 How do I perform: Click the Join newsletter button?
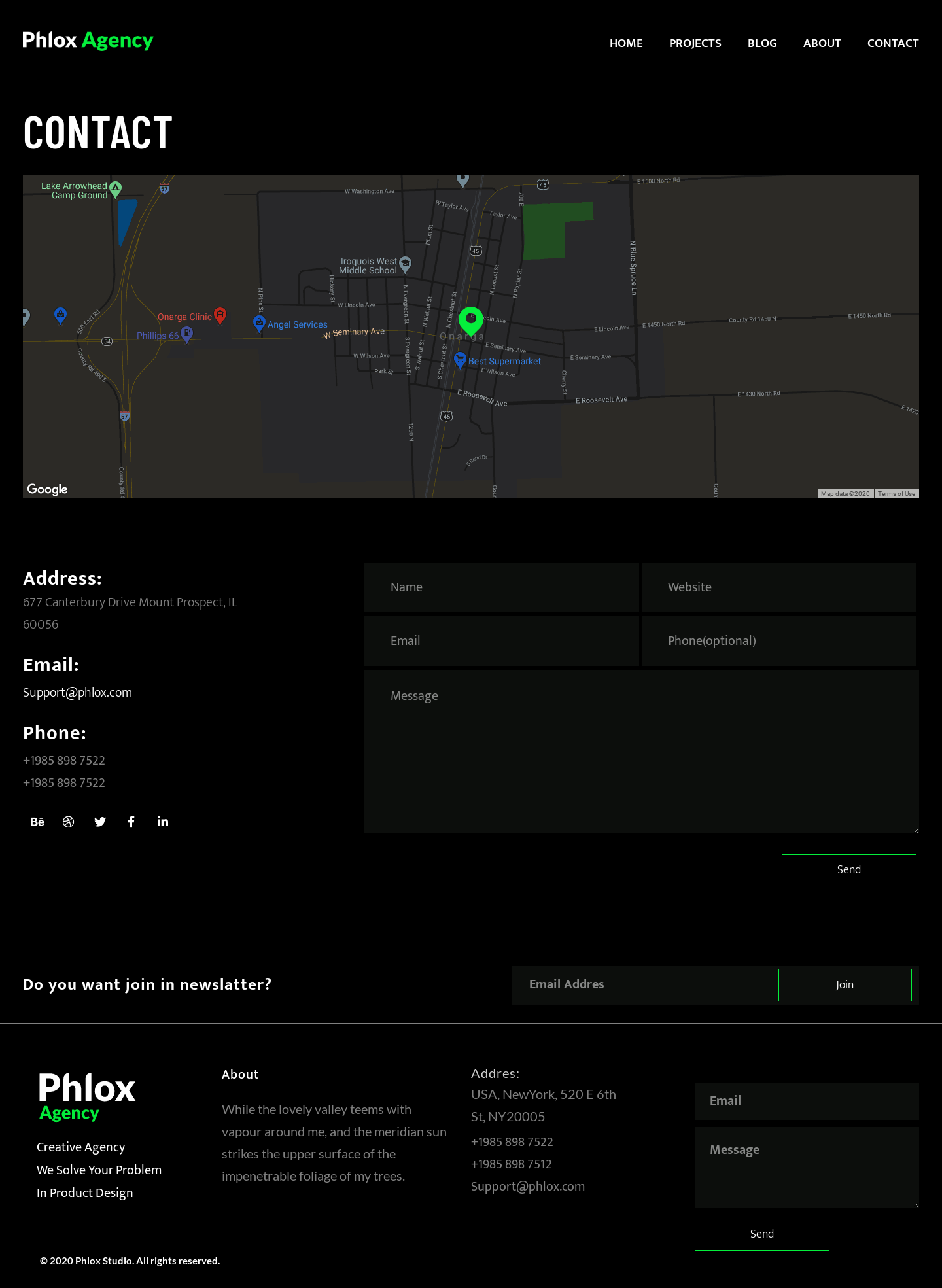(x=845, y=984)
